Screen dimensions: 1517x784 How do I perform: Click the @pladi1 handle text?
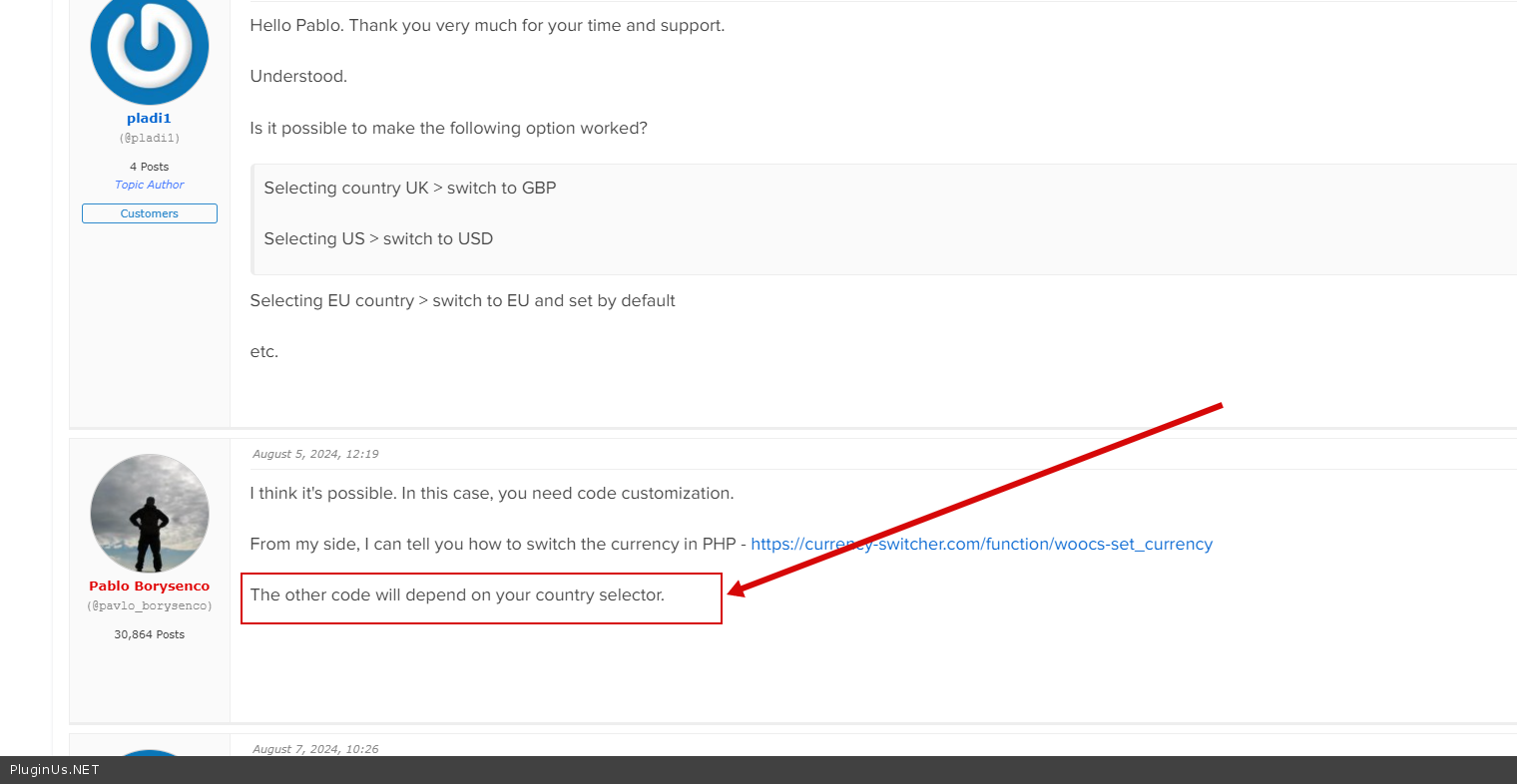pos(149,139)
